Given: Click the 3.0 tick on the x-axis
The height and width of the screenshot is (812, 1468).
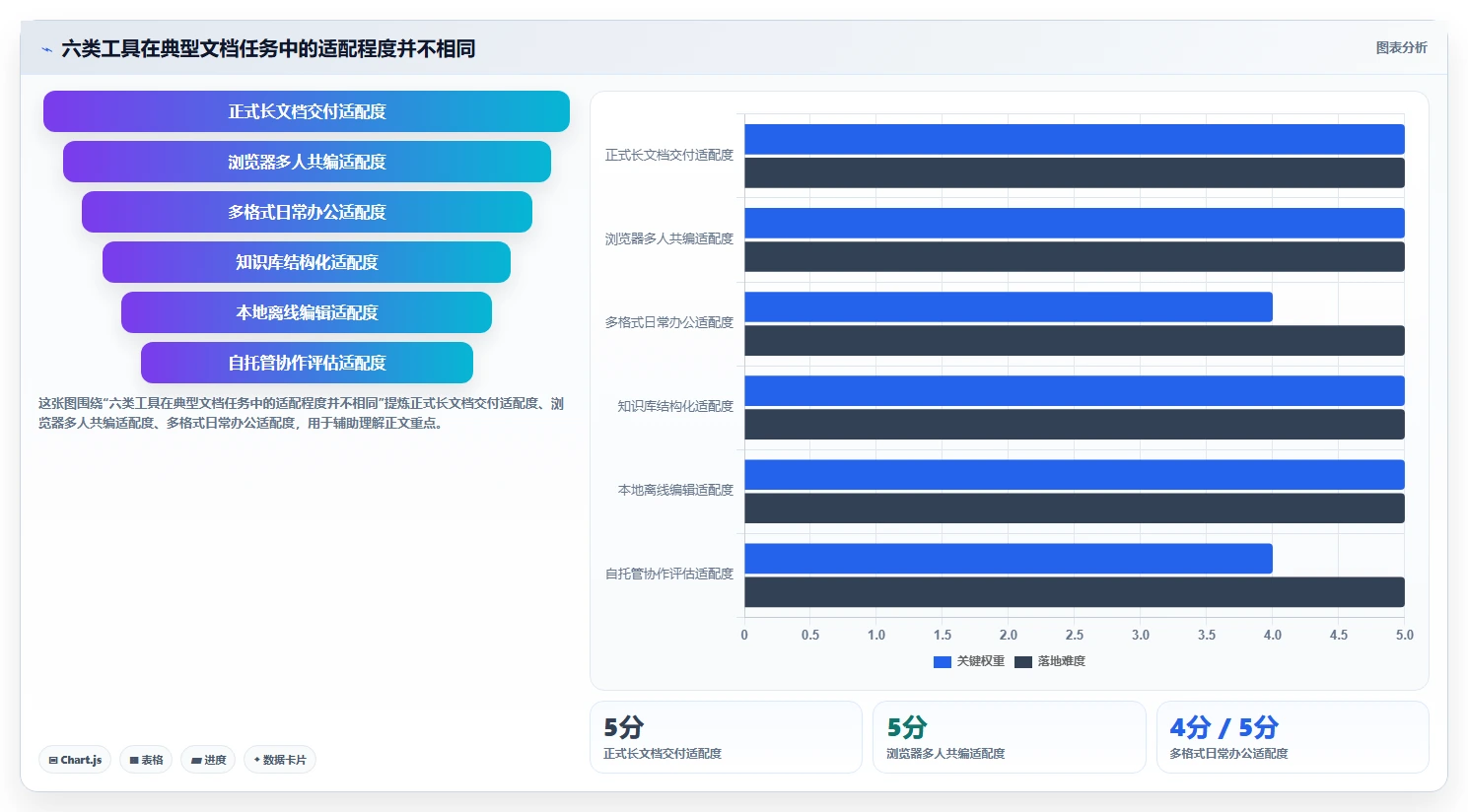Looking at the screenshot, I should coord(1141,635).
